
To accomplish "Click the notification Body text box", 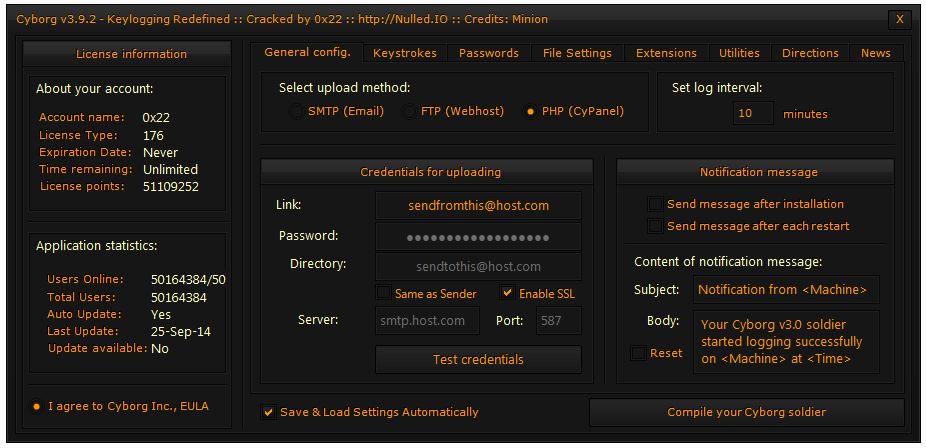I will 786,342.
